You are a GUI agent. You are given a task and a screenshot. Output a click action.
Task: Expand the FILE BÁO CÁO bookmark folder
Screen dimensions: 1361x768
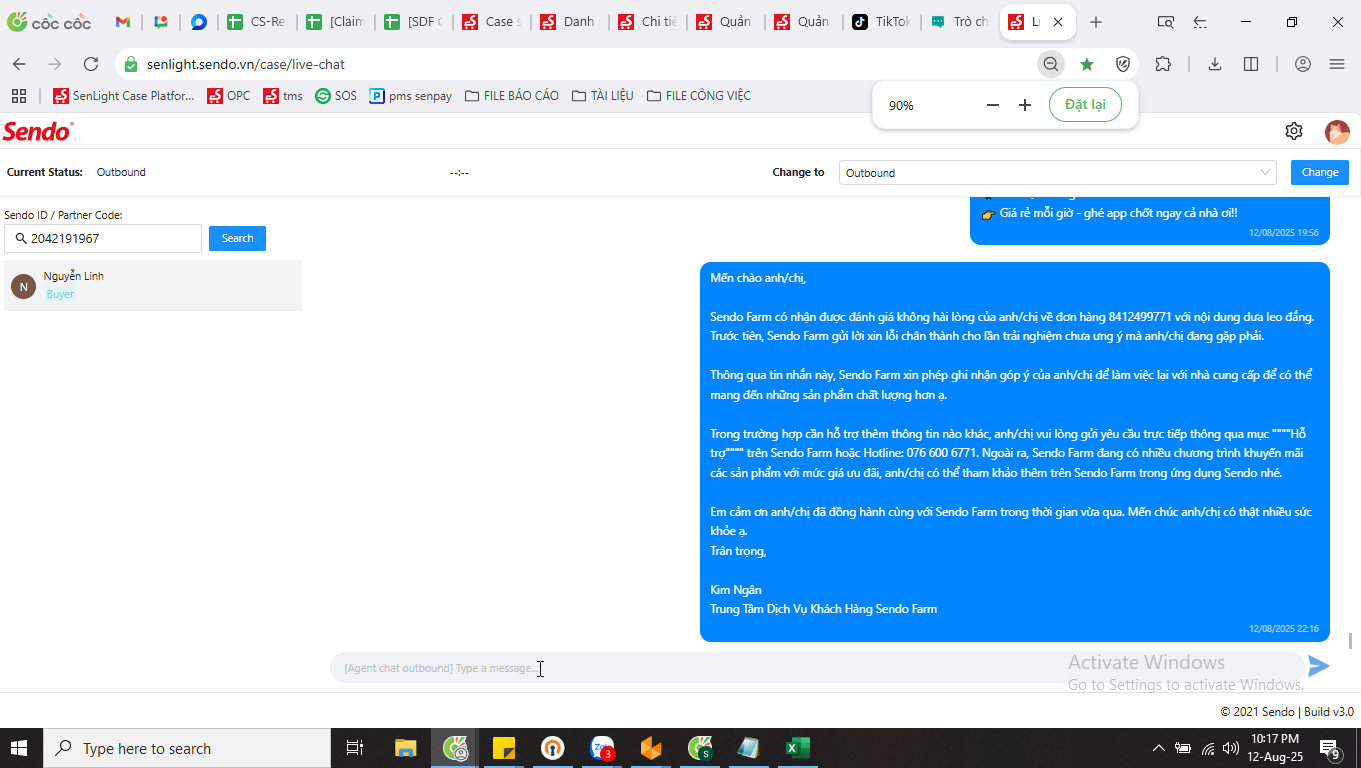pyautogui.click(x=511, y=96)
